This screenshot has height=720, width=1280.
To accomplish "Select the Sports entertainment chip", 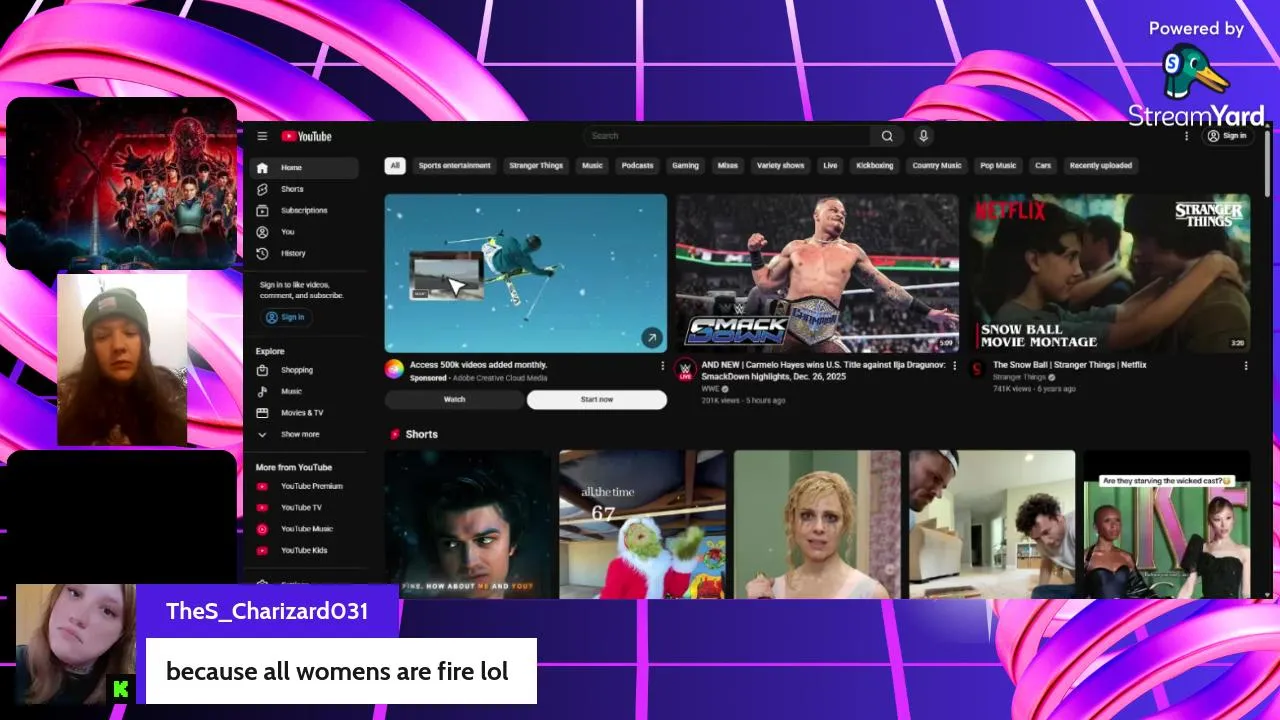I will (454, 166).
